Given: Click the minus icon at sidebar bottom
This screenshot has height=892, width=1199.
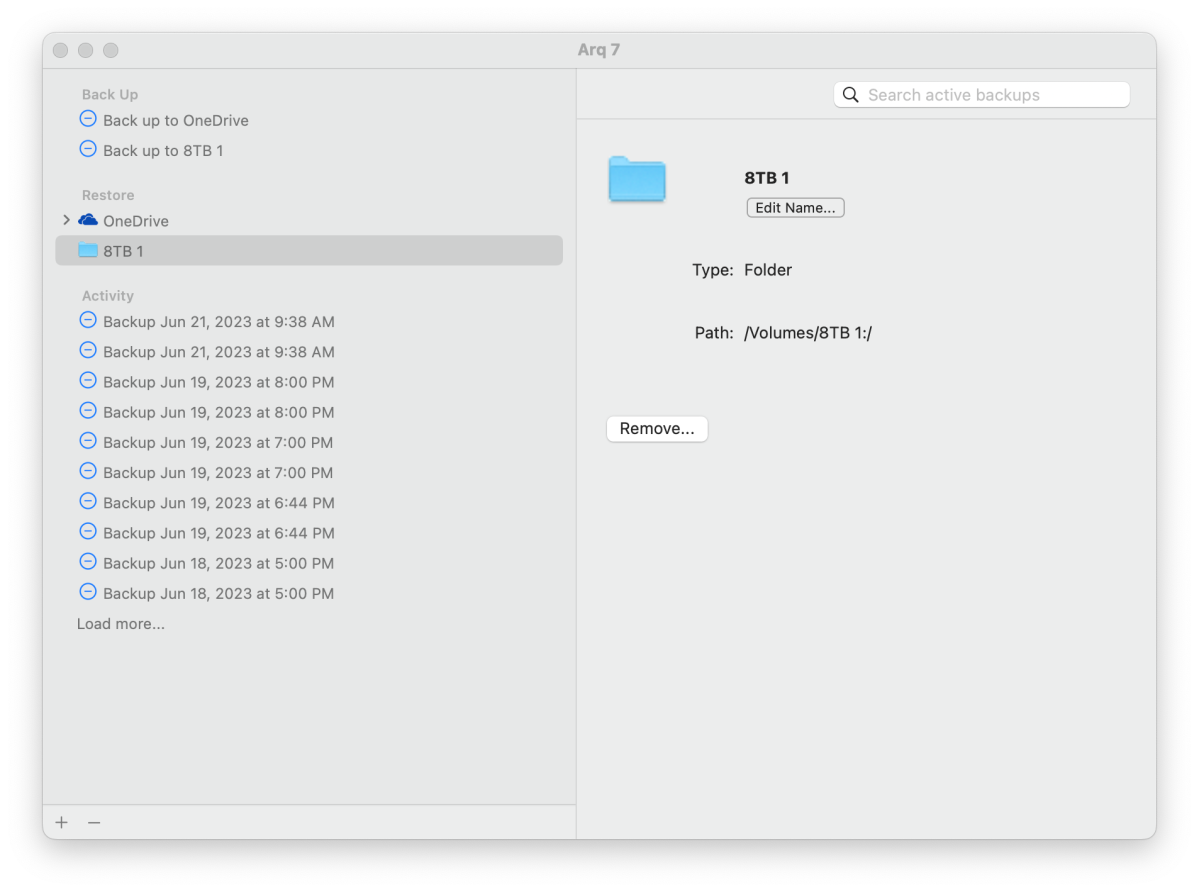Looking at the screenshot, I should (94, 822).
